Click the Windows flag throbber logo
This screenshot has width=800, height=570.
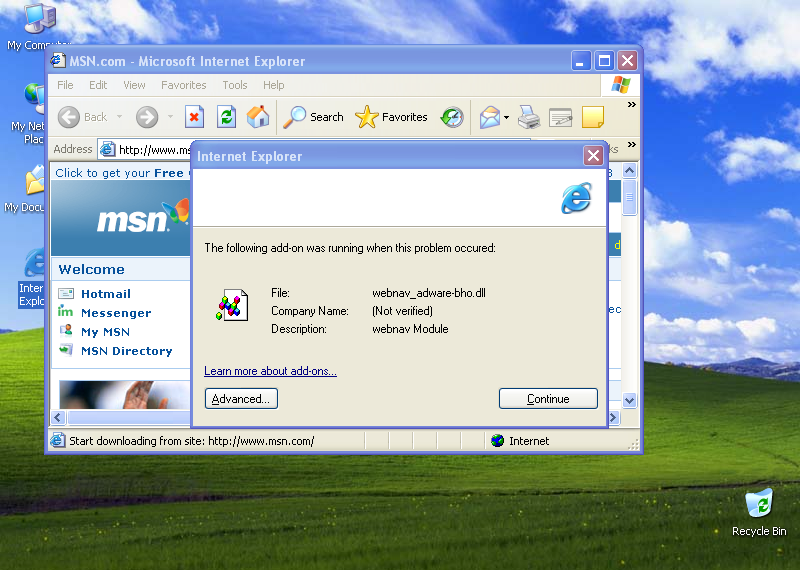[x=621, y=85]
